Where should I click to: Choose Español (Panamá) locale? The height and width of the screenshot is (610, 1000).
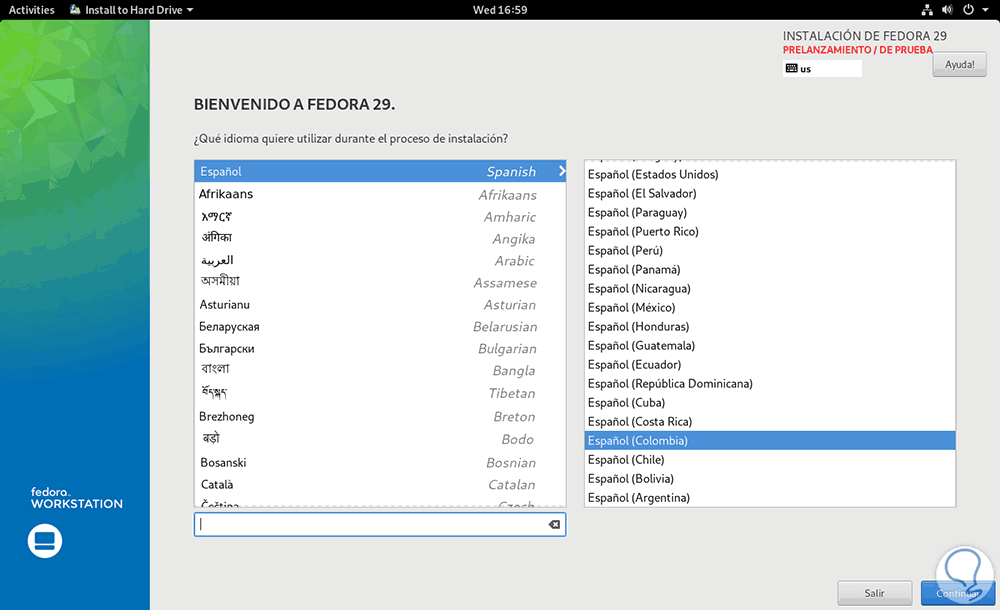(770, 269)
